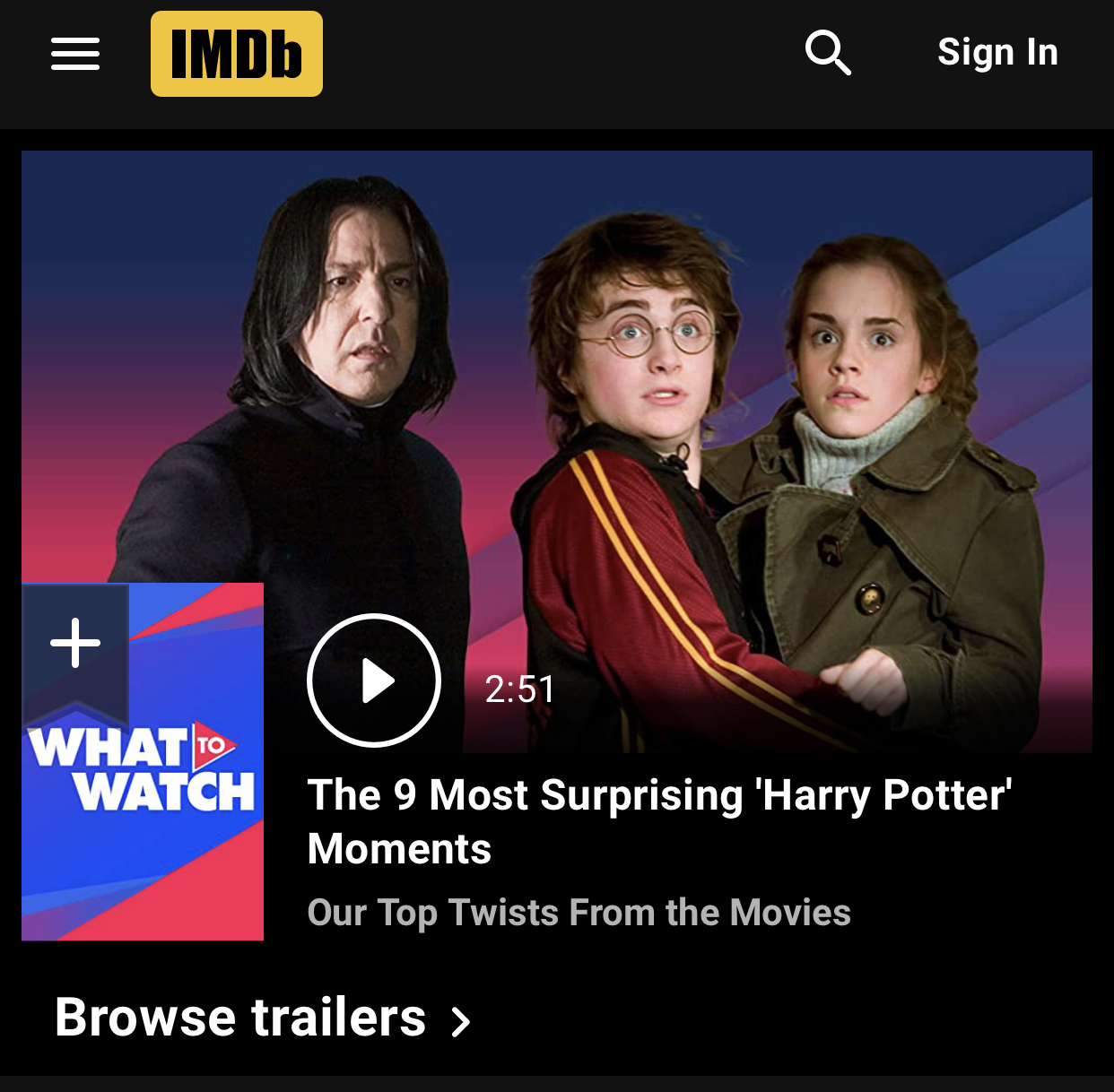Open the Browse trailers section
Viewport: 1114px width, 1092px height.
pos(262,1018)
